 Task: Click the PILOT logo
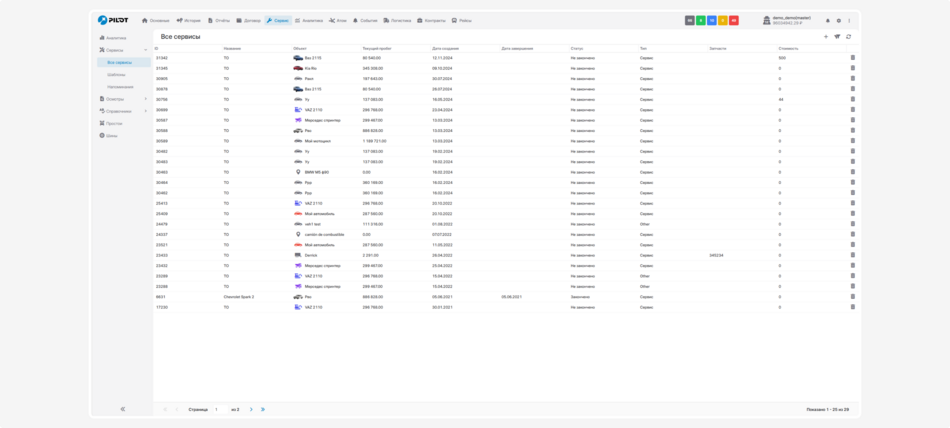coord(113,20)
